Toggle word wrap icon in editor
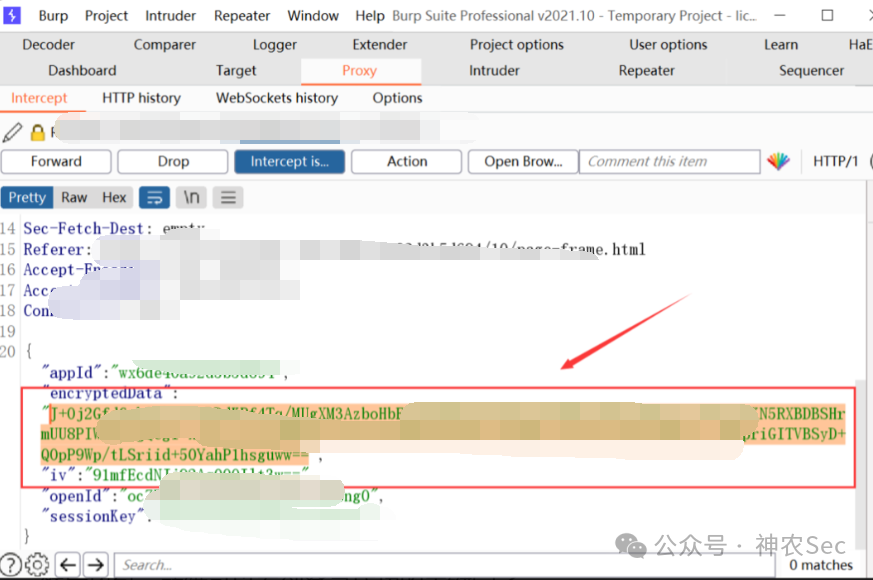 coord(154,198)
